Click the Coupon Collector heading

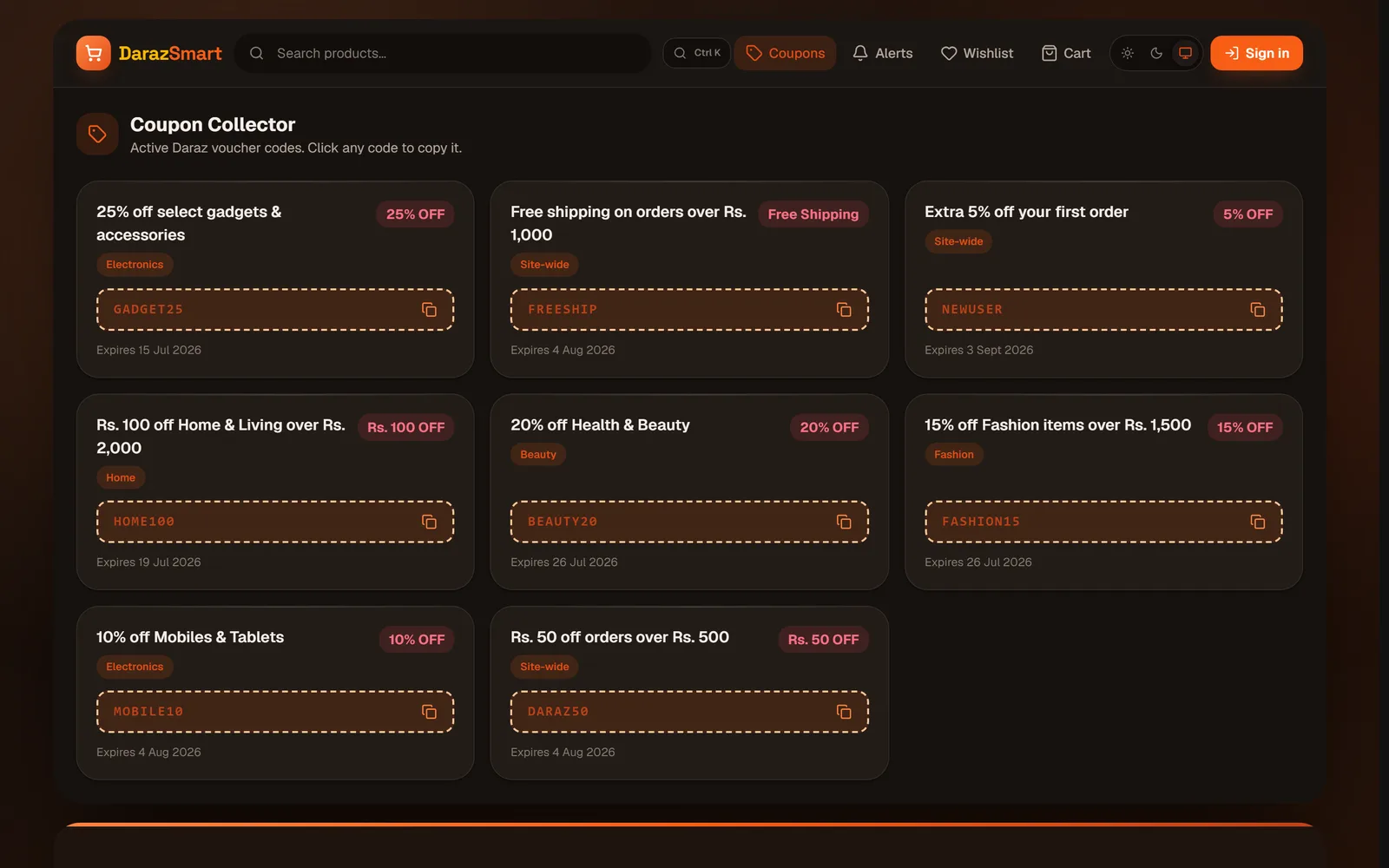(x=213, y=124)
